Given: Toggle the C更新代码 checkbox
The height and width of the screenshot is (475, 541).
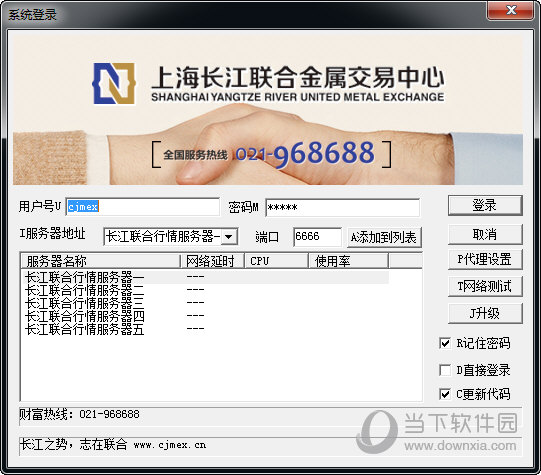Looking at the screenshot, I should [x=445, y=394].
